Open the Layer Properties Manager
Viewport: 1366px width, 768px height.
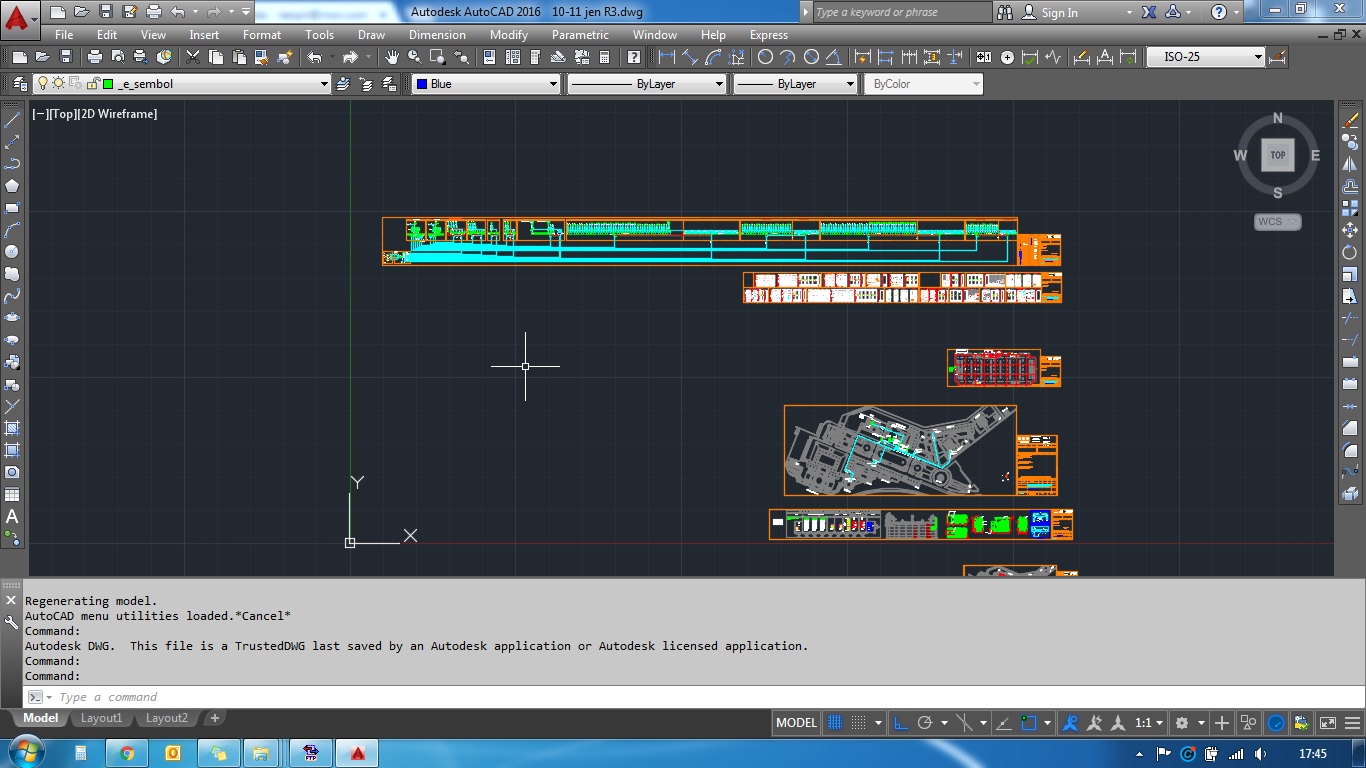pos(20,84)
